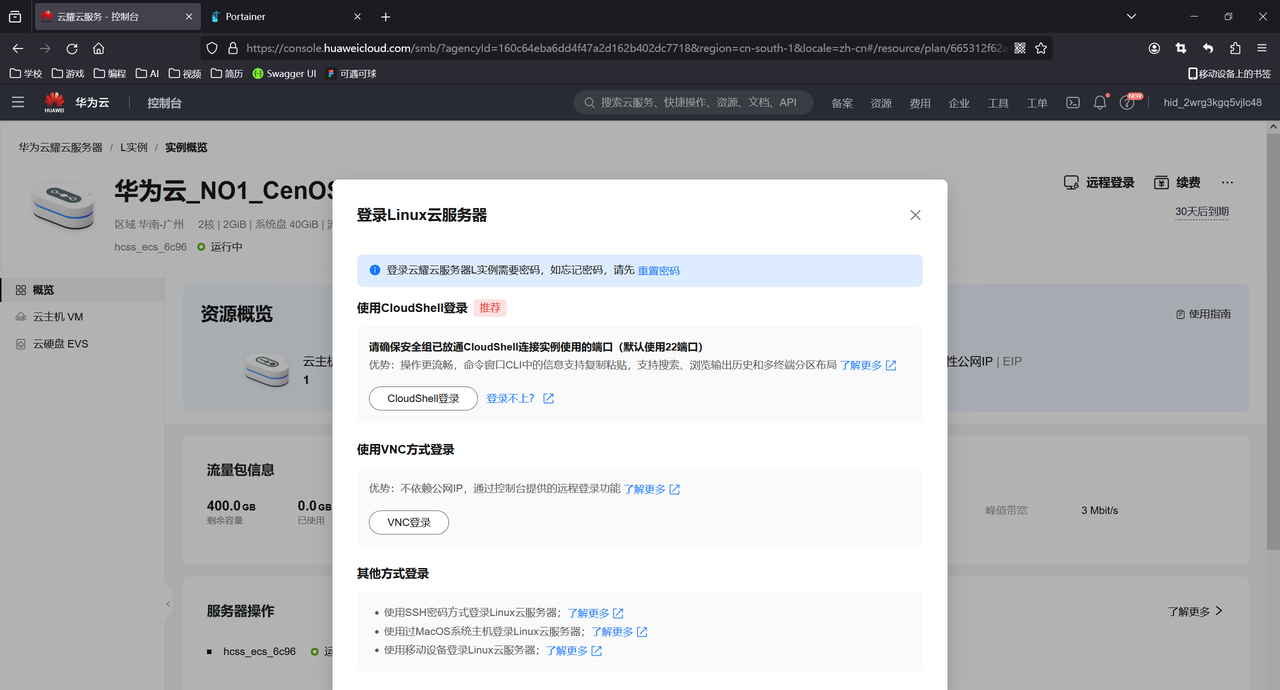Bookmark this page with the star icon
This screenshot has height=690, width=1280.
point(1041,48)
